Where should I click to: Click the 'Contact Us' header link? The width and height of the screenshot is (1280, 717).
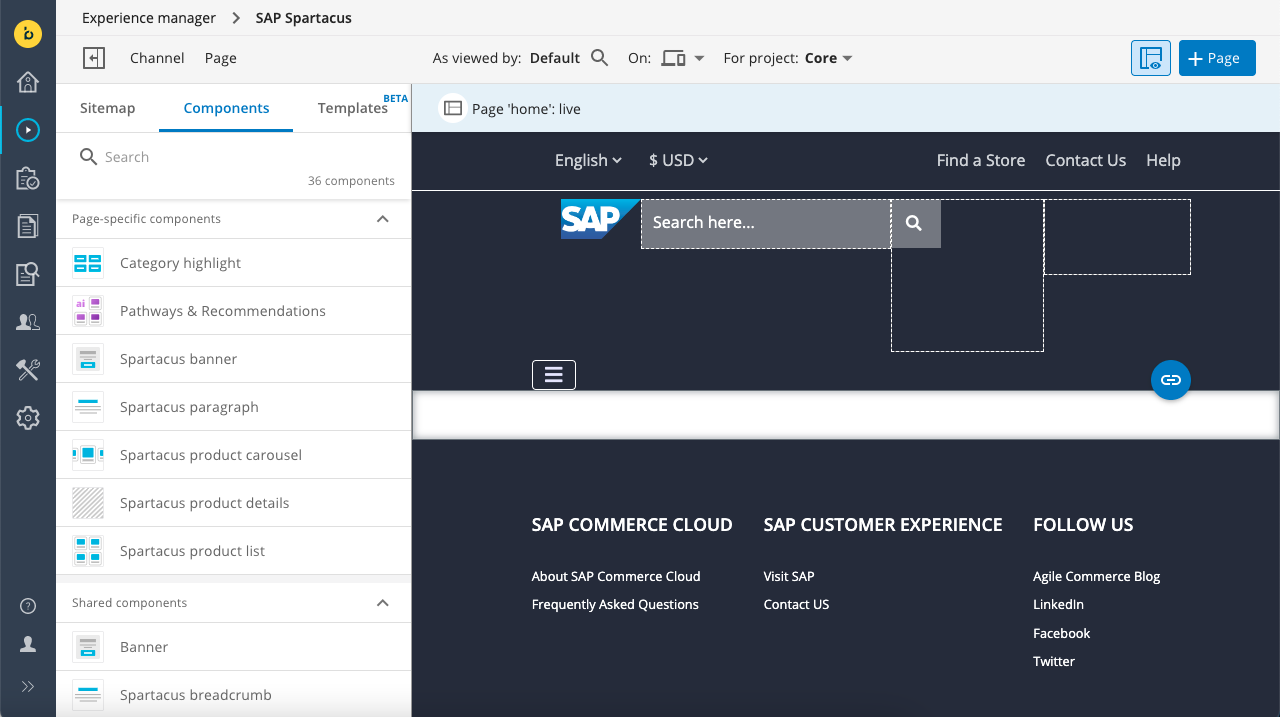click(x=1086, y=160)
